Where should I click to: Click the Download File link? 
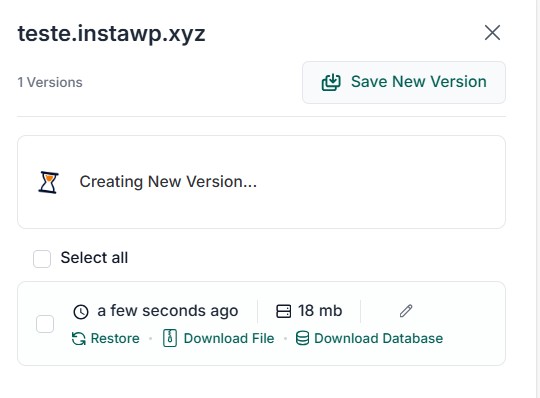click(x=218, y=338)
